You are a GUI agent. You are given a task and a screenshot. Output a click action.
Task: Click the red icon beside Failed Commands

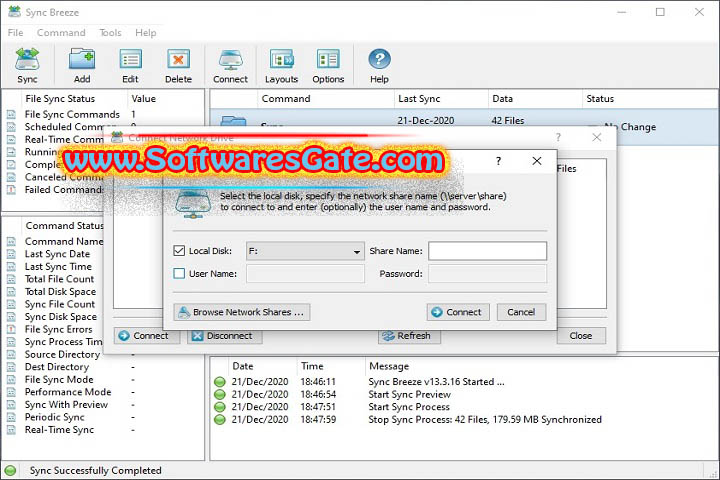[11, 189]
